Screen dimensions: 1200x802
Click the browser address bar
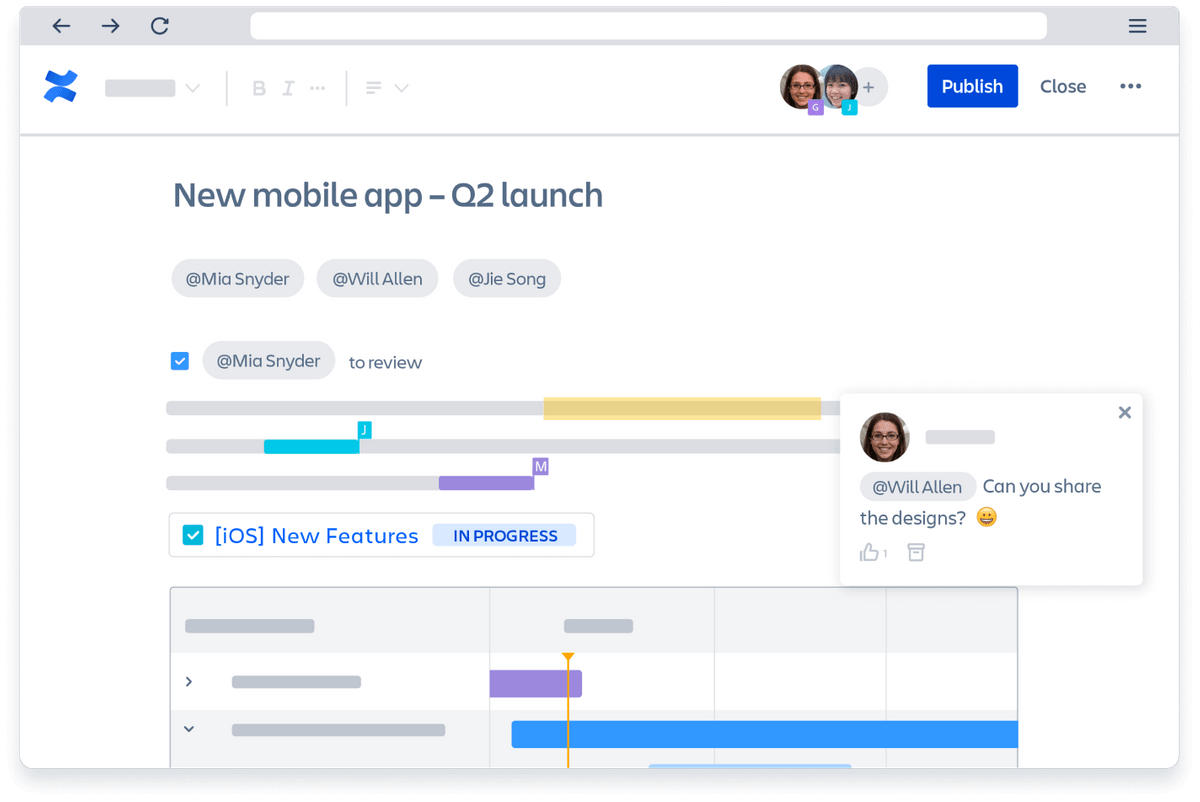pyautogui.click(x=648, y=26)
